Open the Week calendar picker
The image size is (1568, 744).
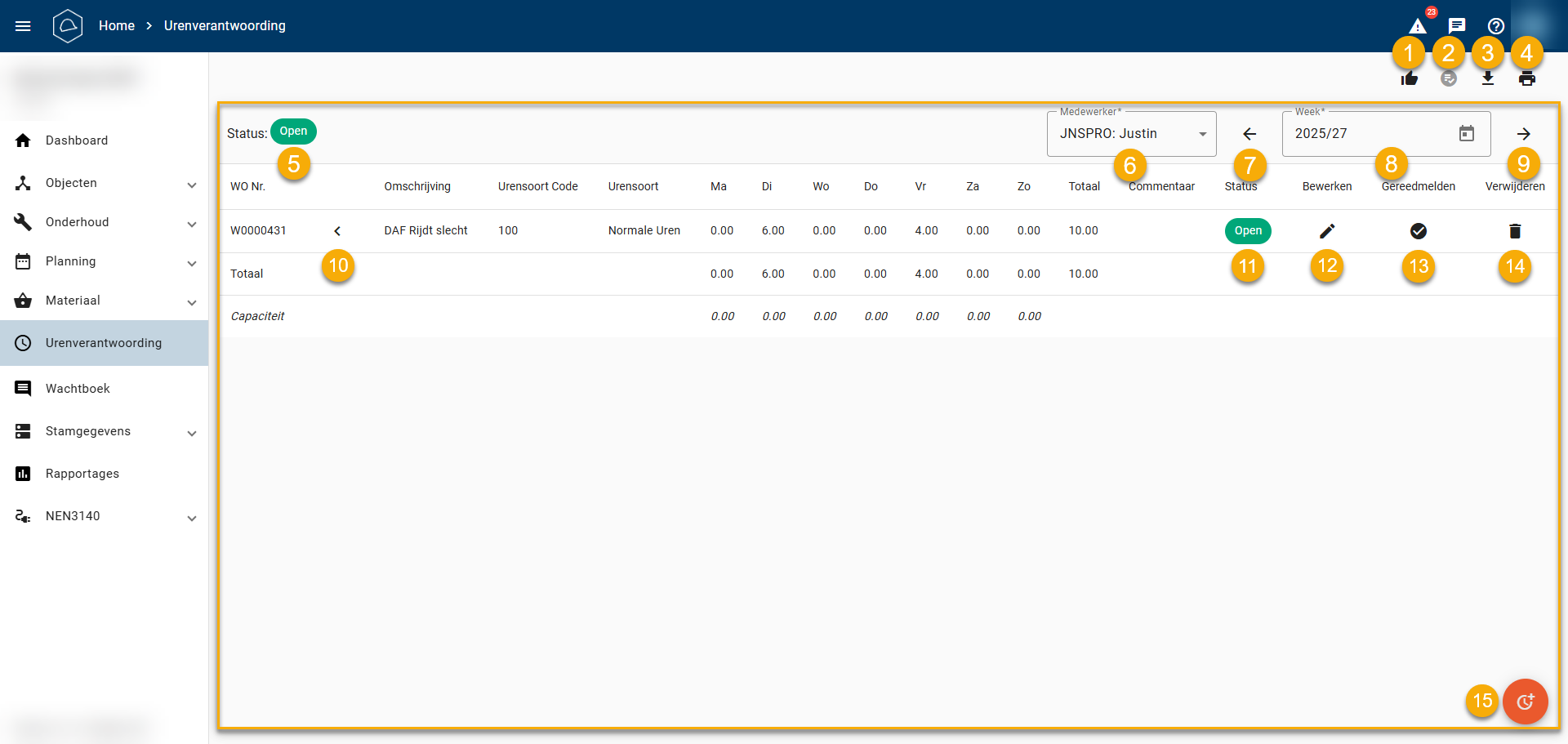(x=1467, y=134)
